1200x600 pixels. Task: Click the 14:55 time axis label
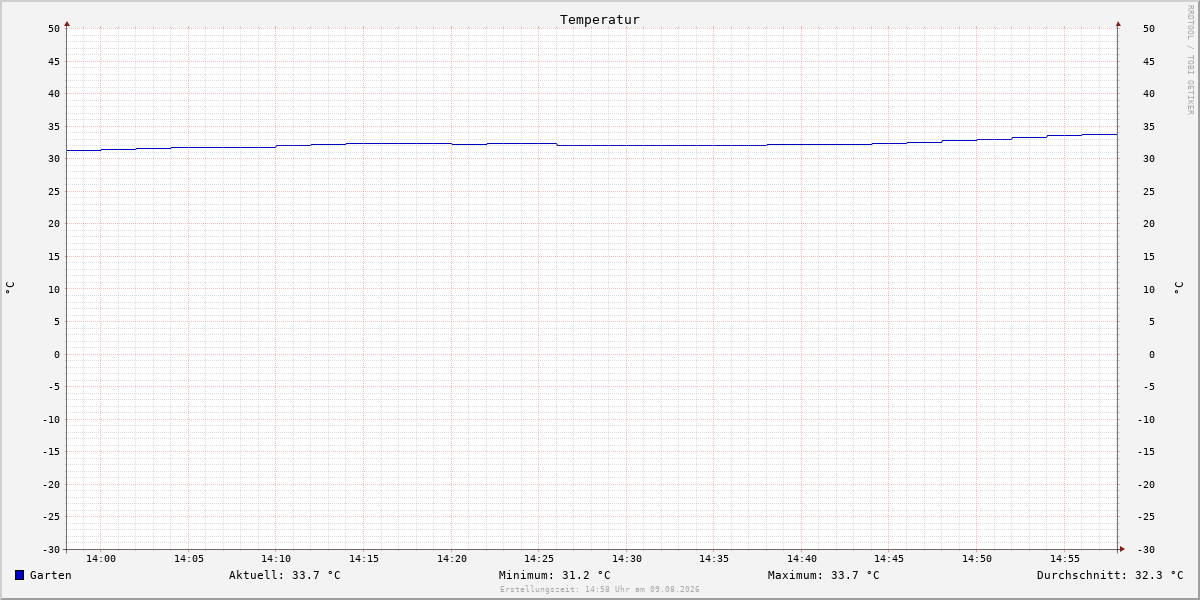click(x=1065, y=559)
